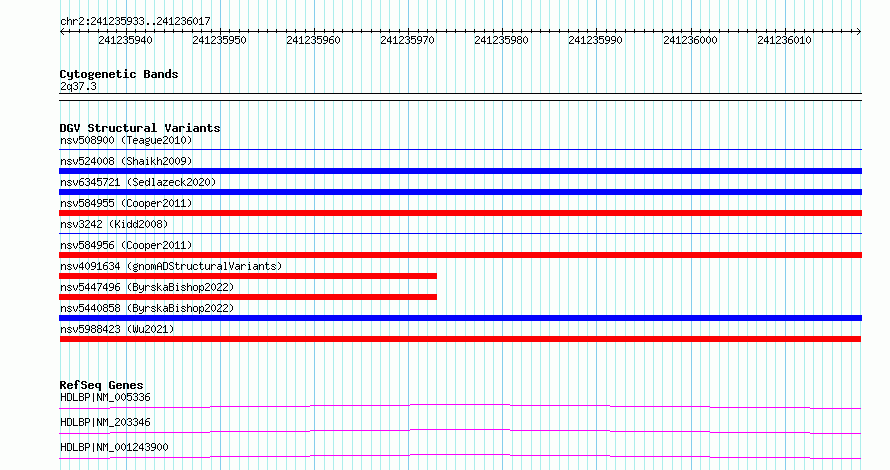Click the left arrow of the ruler
This screenshot has height=470, width=890.
click(62, 32)
